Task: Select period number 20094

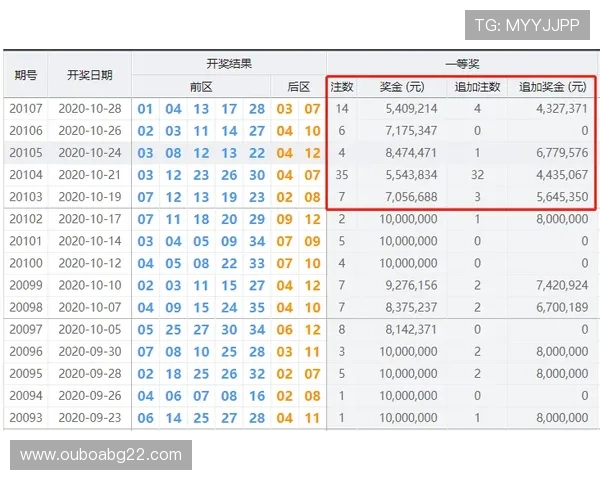Action: pyautogui.click(x=26, y=395)
